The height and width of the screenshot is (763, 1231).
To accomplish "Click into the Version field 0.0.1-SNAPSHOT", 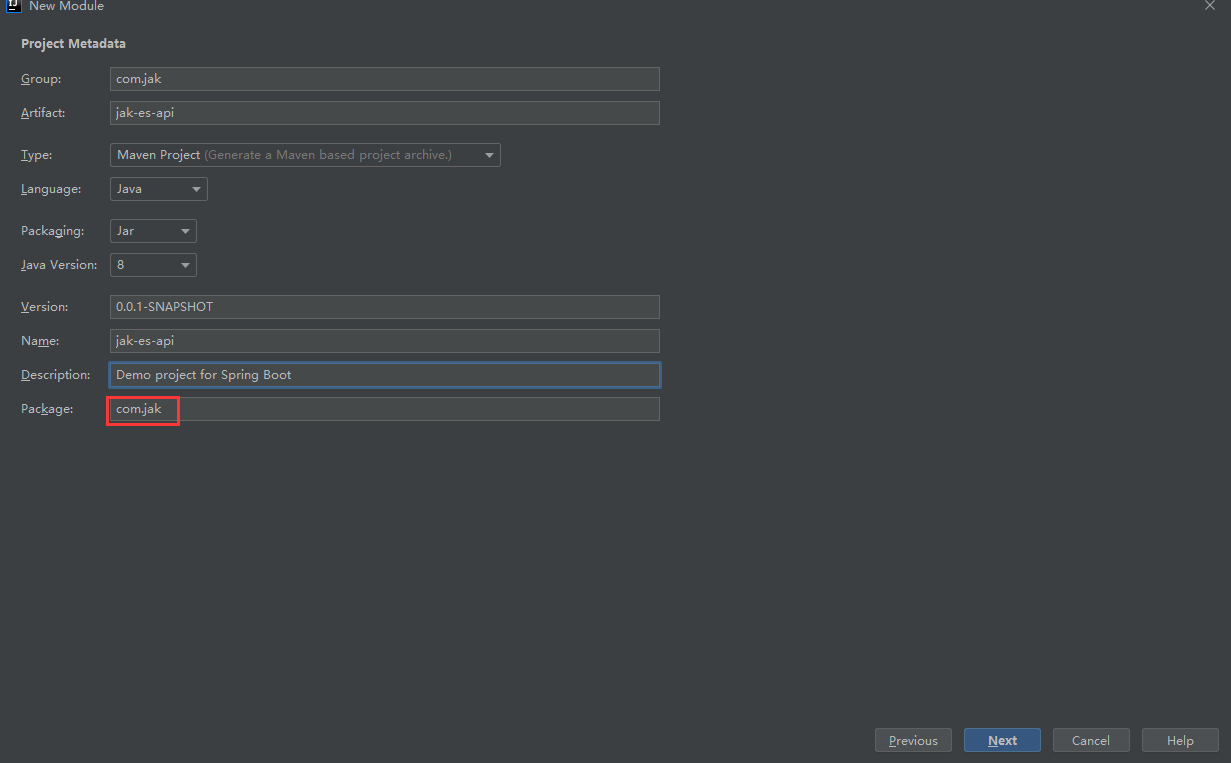I will [x=385, y=307].
